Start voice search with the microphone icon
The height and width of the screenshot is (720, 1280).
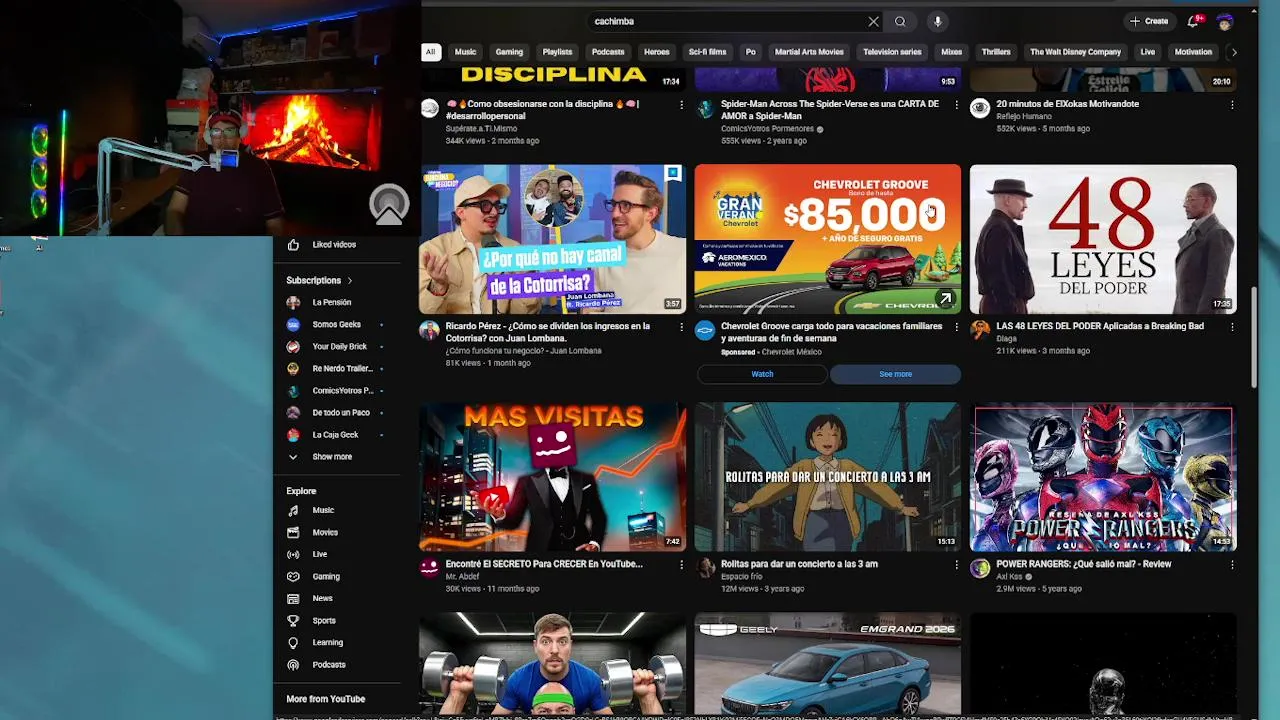click(937, 21)
